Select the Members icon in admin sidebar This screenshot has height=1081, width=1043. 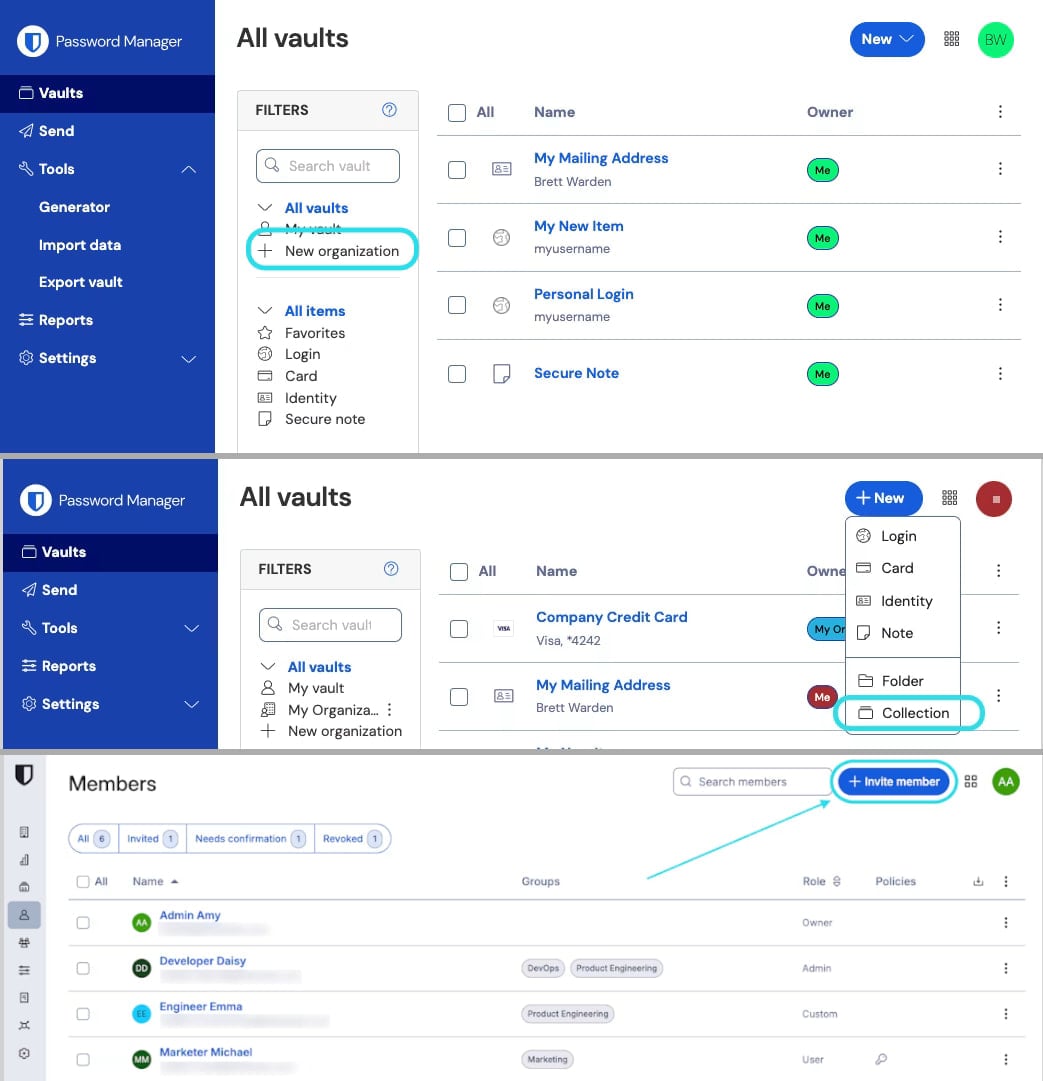click(x=25, y=914)
